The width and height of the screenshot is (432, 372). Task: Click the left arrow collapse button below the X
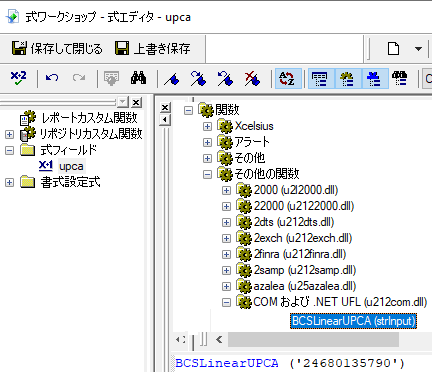(165, 120)
